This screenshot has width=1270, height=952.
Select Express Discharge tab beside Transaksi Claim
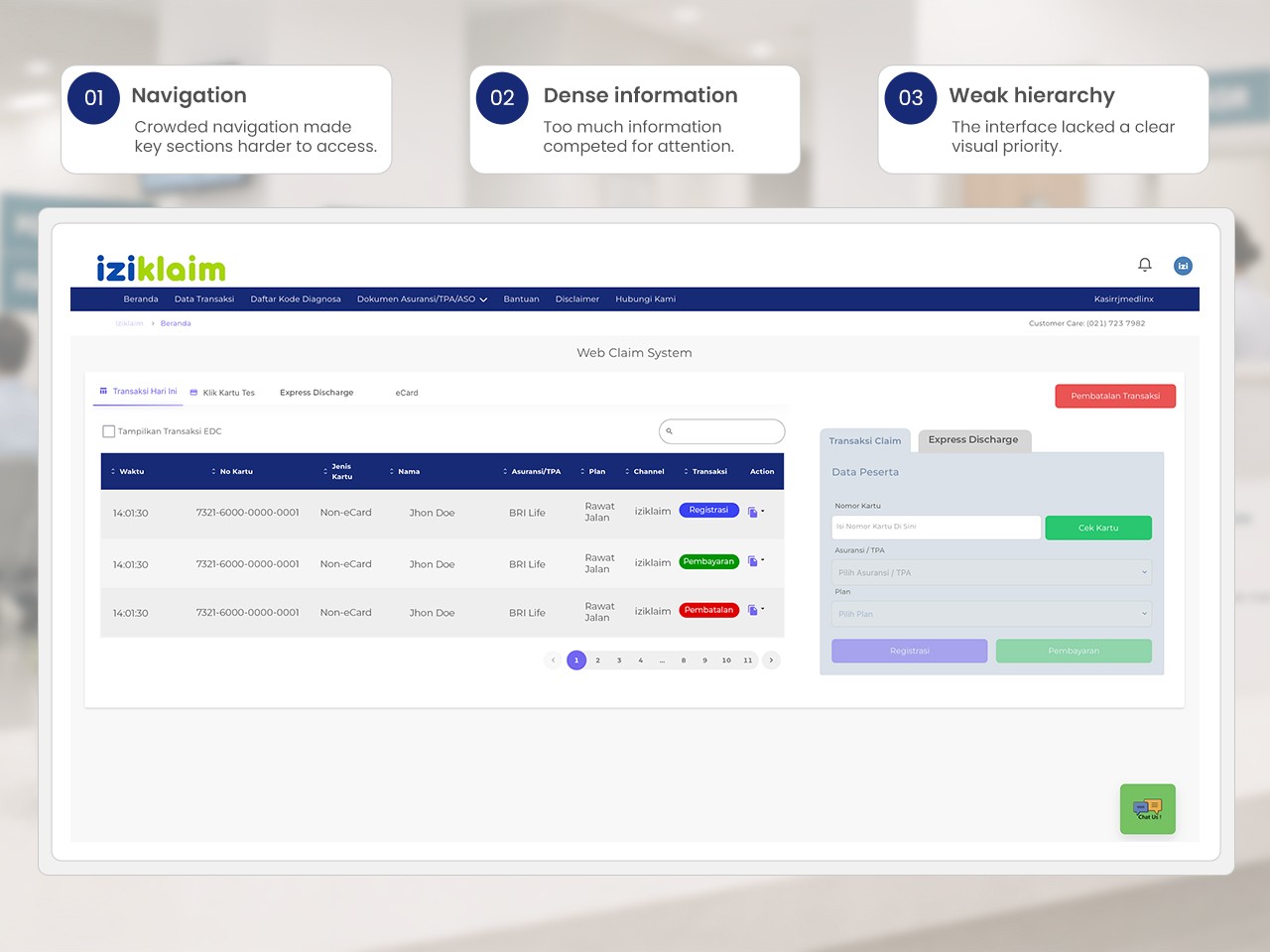click(x=973, y=439)
